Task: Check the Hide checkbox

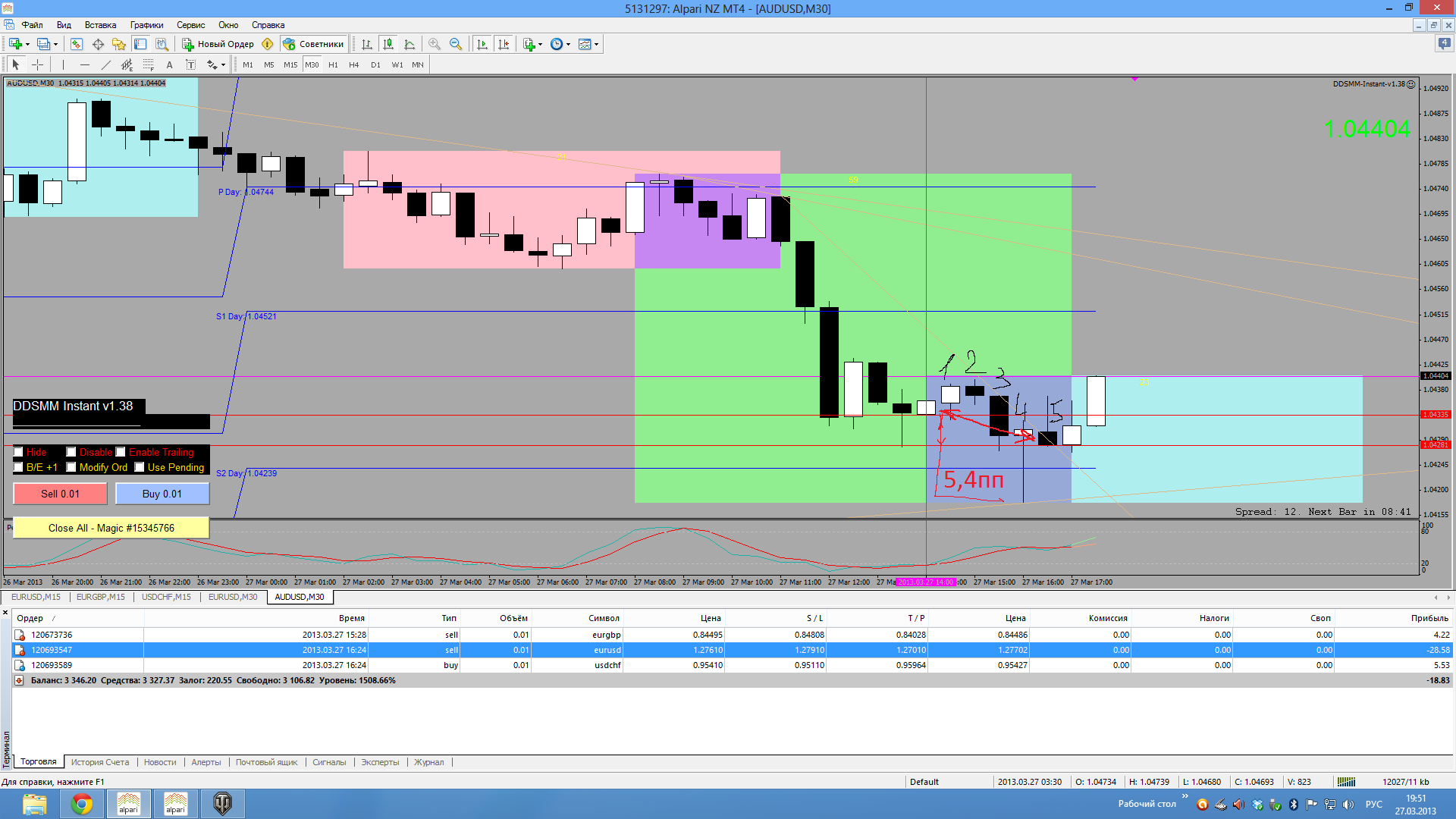Action: [18, 452]
